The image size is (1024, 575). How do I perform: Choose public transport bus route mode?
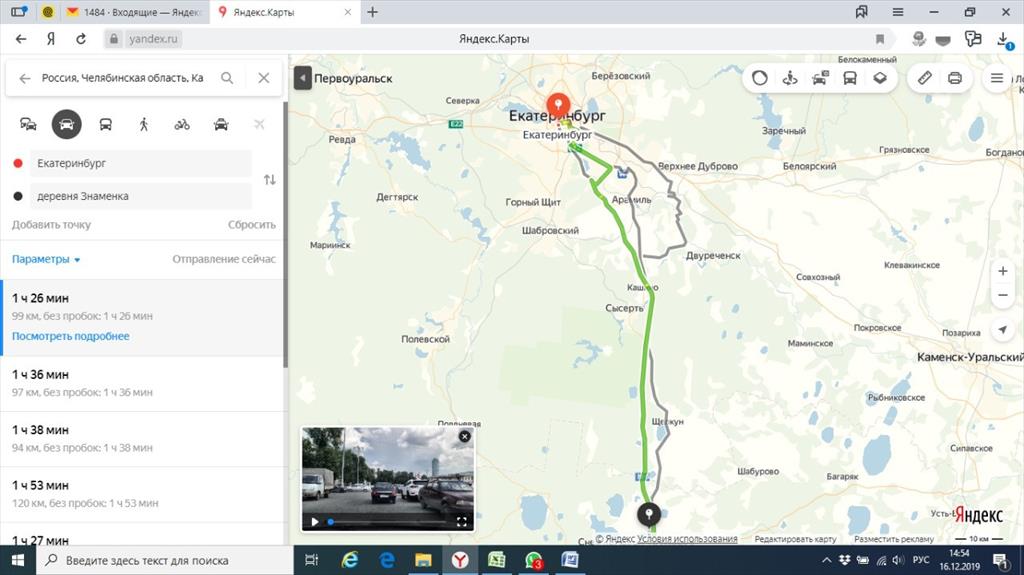[105, 124]
